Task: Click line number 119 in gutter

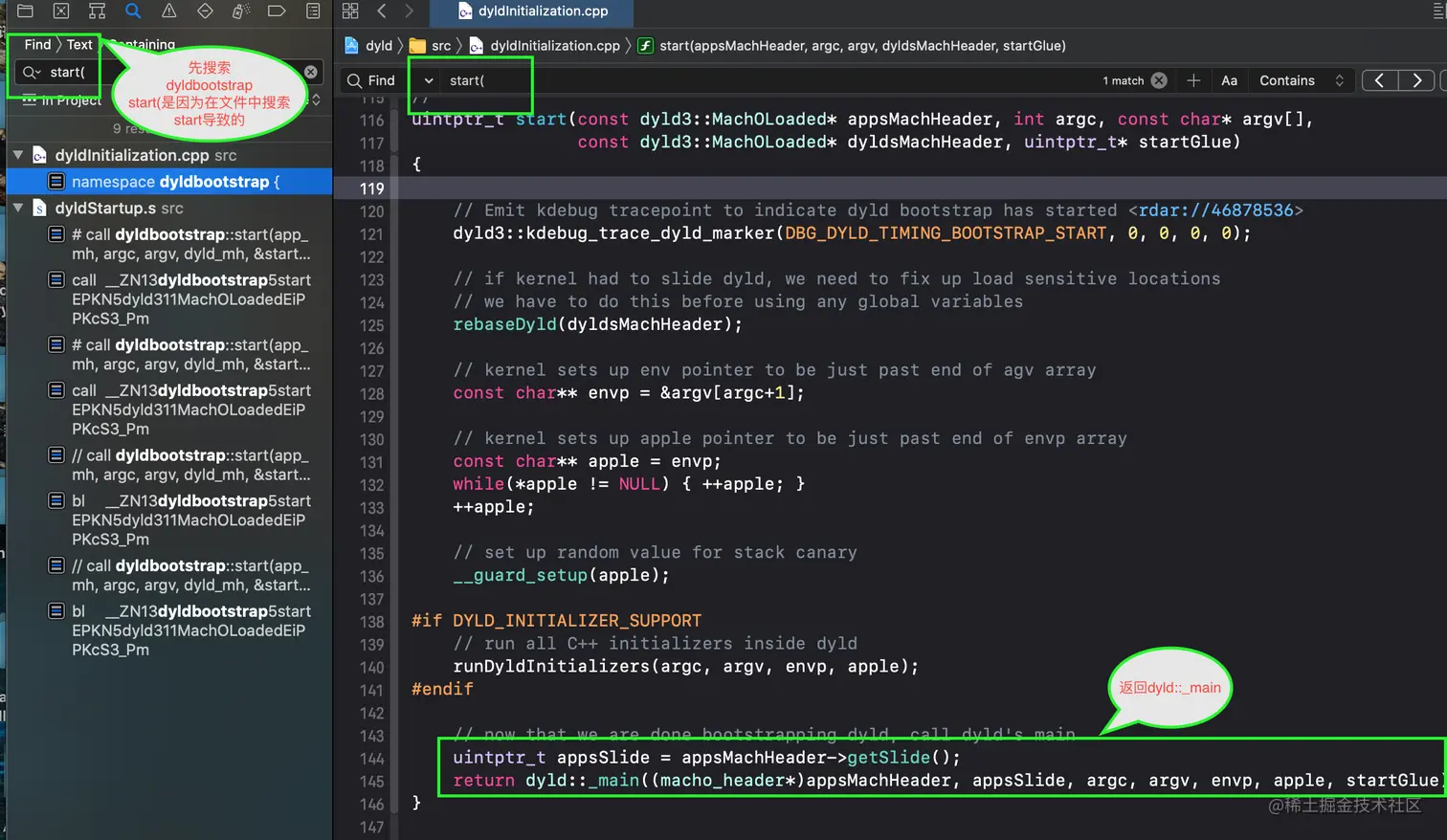Action: pyautogui.click(x=371, y=188)
